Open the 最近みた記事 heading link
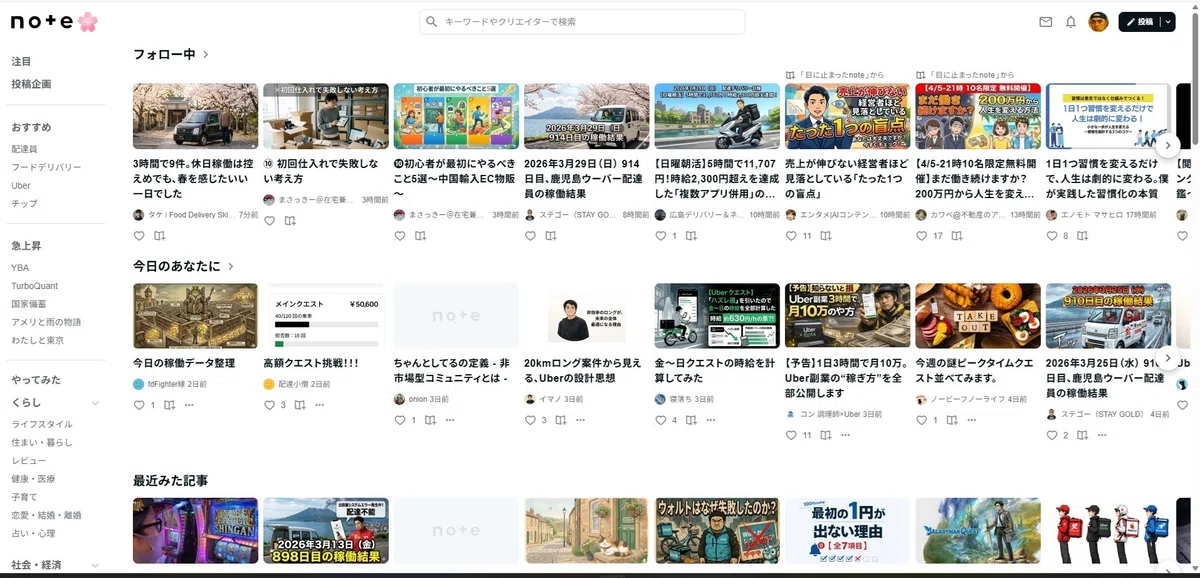 (171, 481)
